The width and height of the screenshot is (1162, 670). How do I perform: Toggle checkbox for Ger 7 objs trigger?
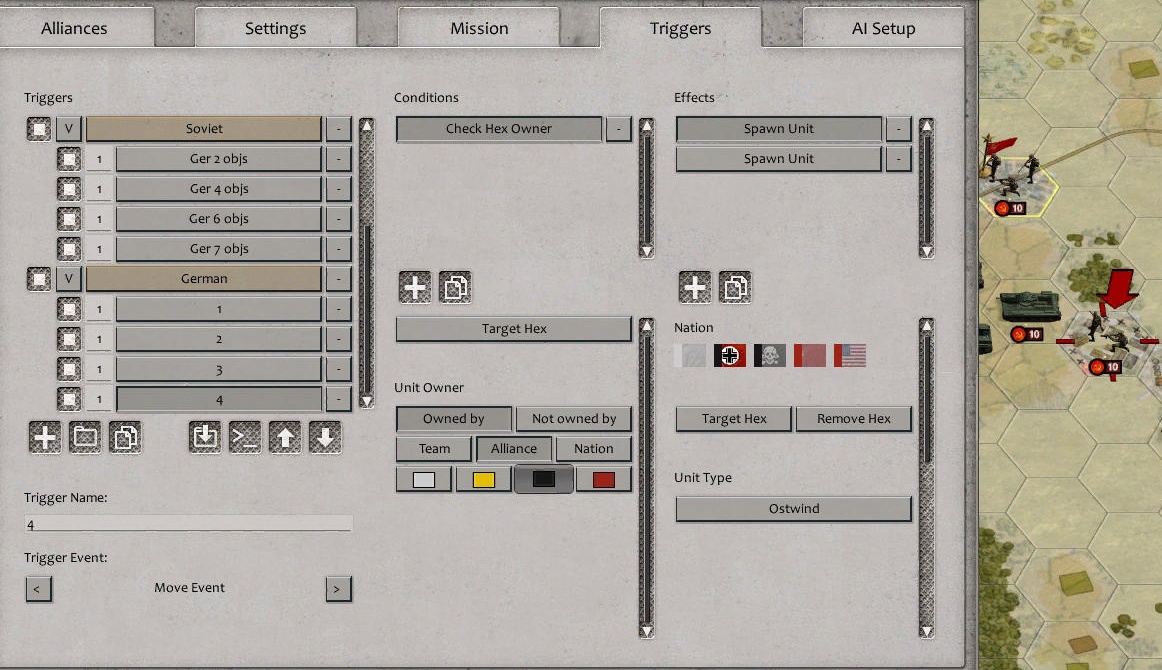tap(69, 249)
